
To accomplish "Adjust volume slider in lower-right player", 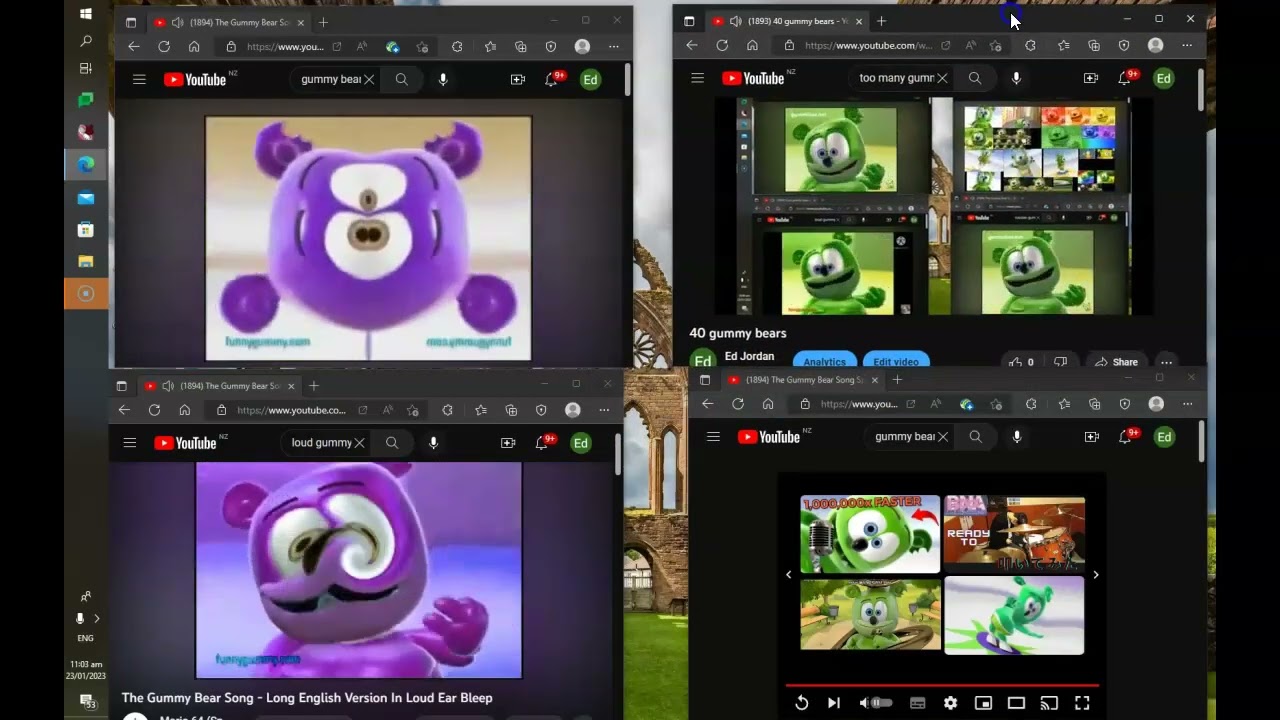I will point(882,703).
